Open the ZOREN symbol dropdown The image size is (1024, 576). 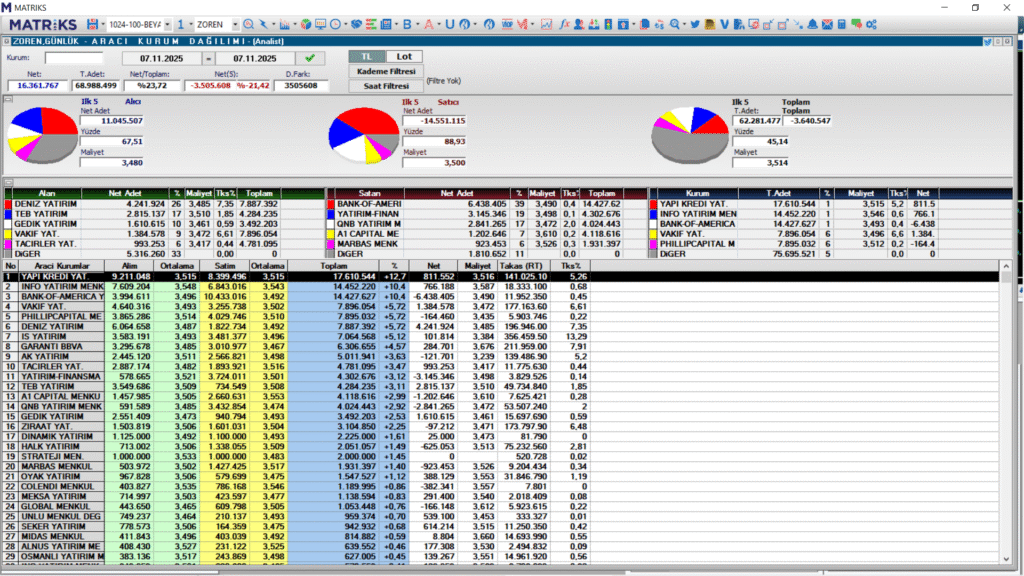click(x=235, y=23)
